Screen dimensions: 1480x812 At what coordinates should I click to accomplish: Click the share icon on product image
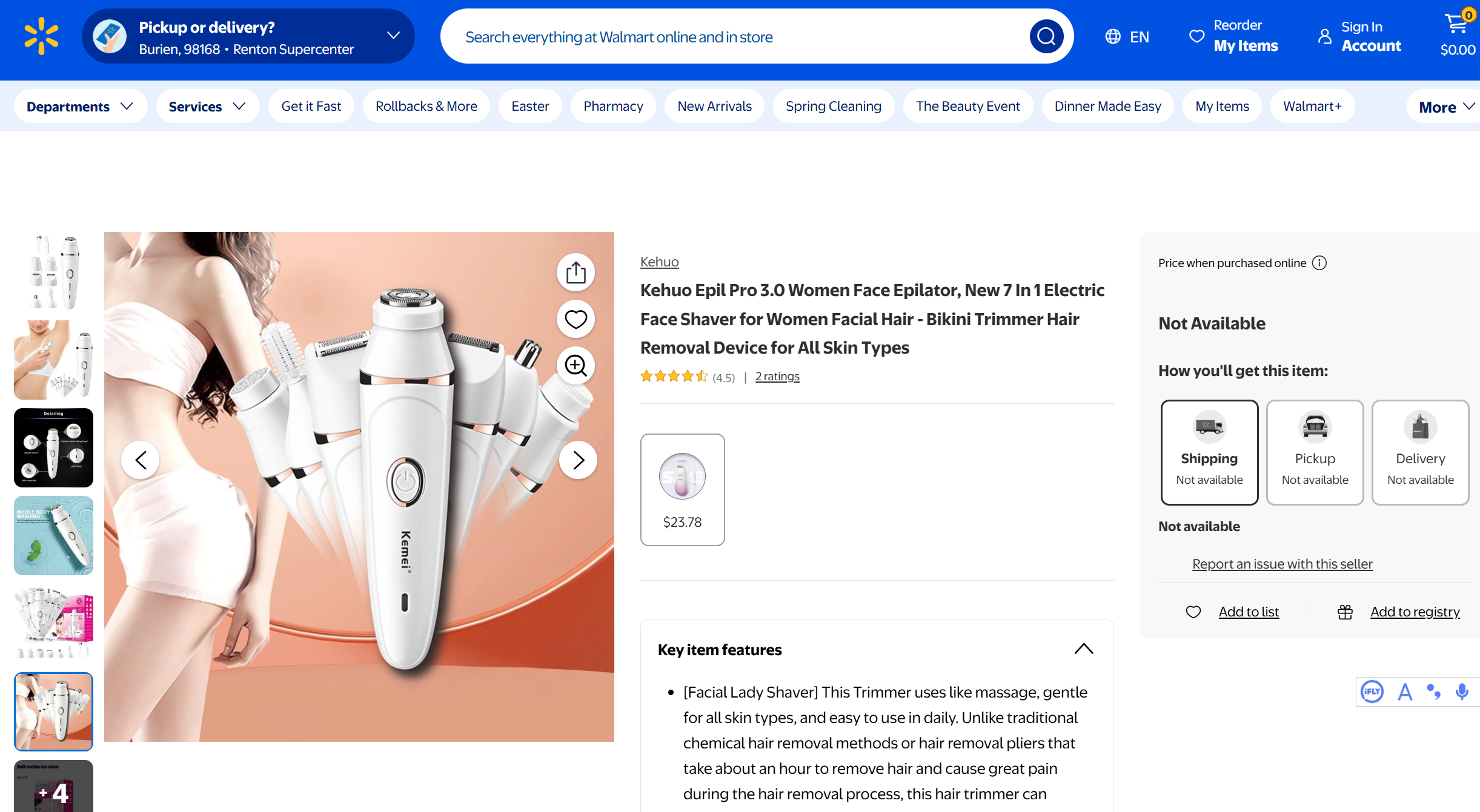pos(576,272)
